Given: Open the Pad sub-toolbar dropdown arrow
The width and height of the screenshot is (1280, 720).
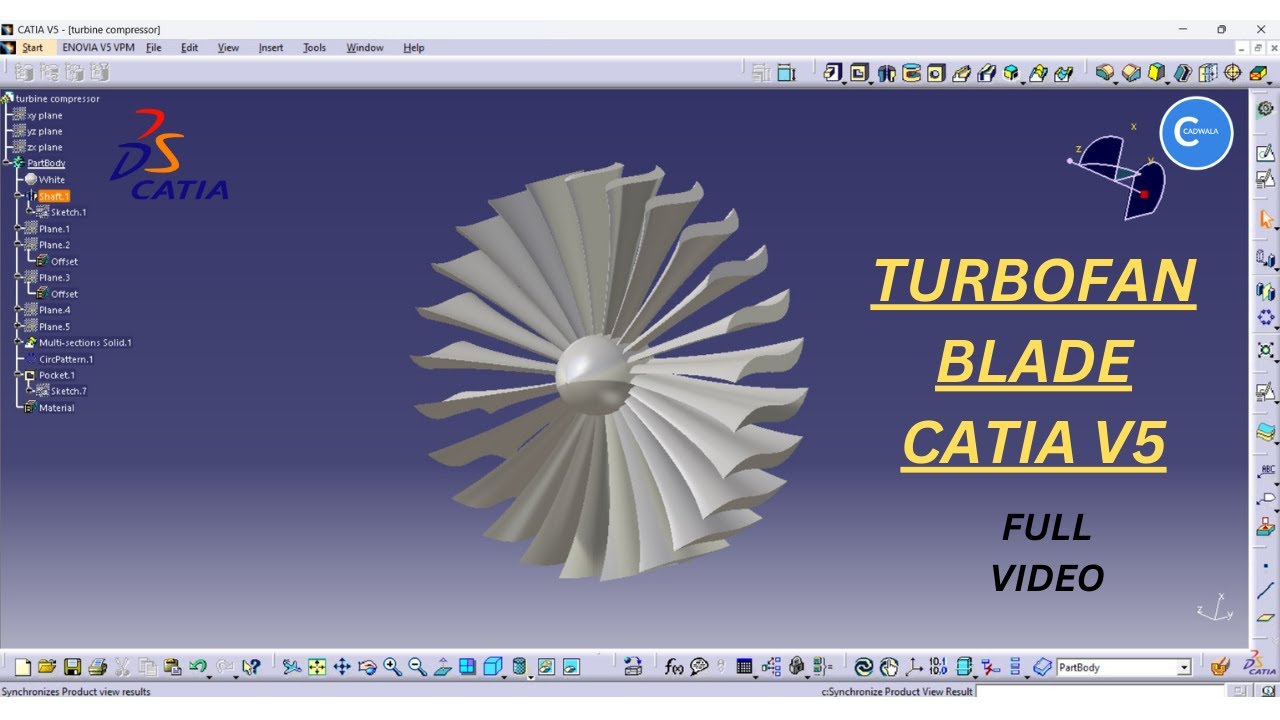Looking at the screenshot, I should click(x=843, y=83).
